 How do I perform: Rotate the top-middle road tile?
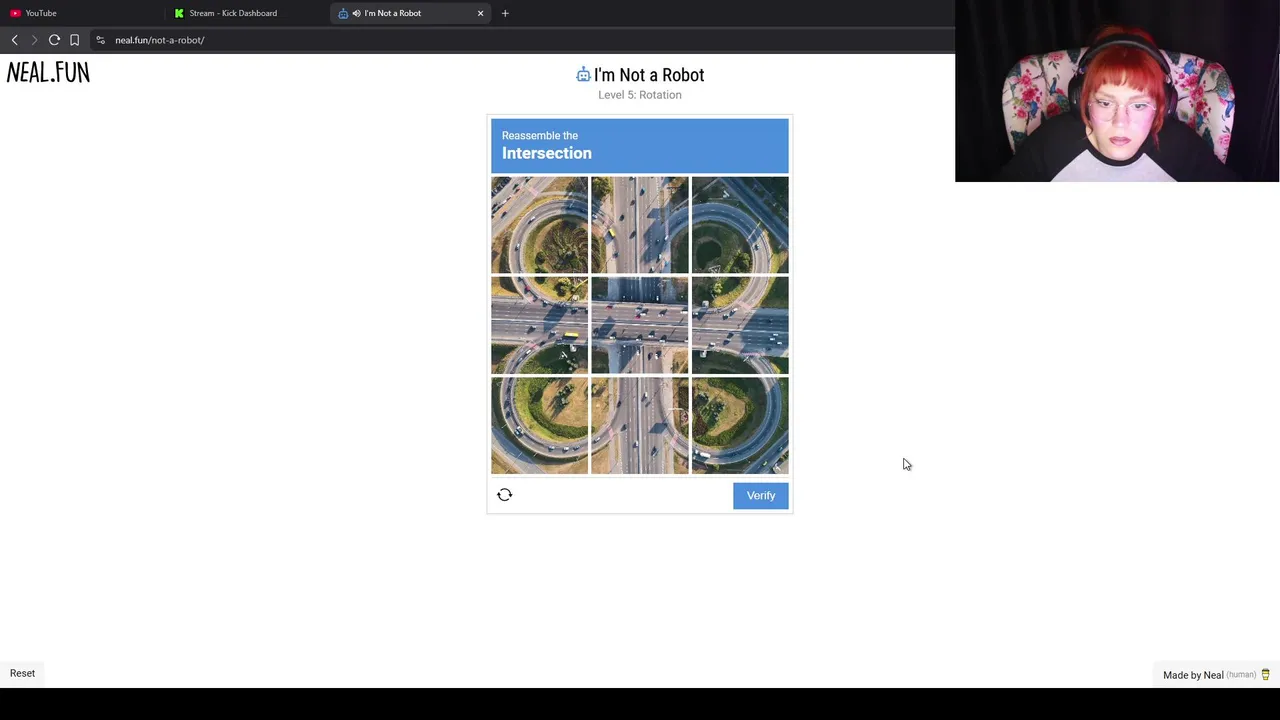(640, 225)
